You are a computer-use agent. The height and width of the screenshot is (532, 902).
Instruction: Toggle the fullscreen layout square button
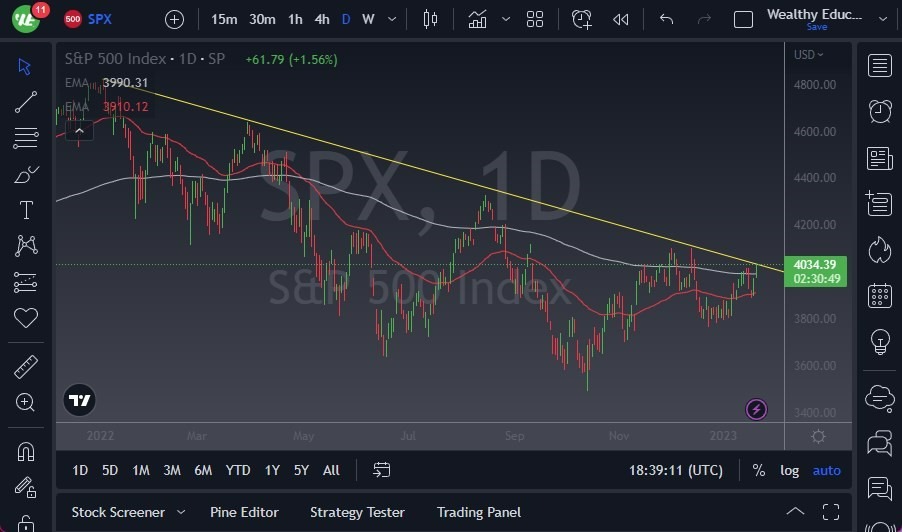[x=743, y=20]
